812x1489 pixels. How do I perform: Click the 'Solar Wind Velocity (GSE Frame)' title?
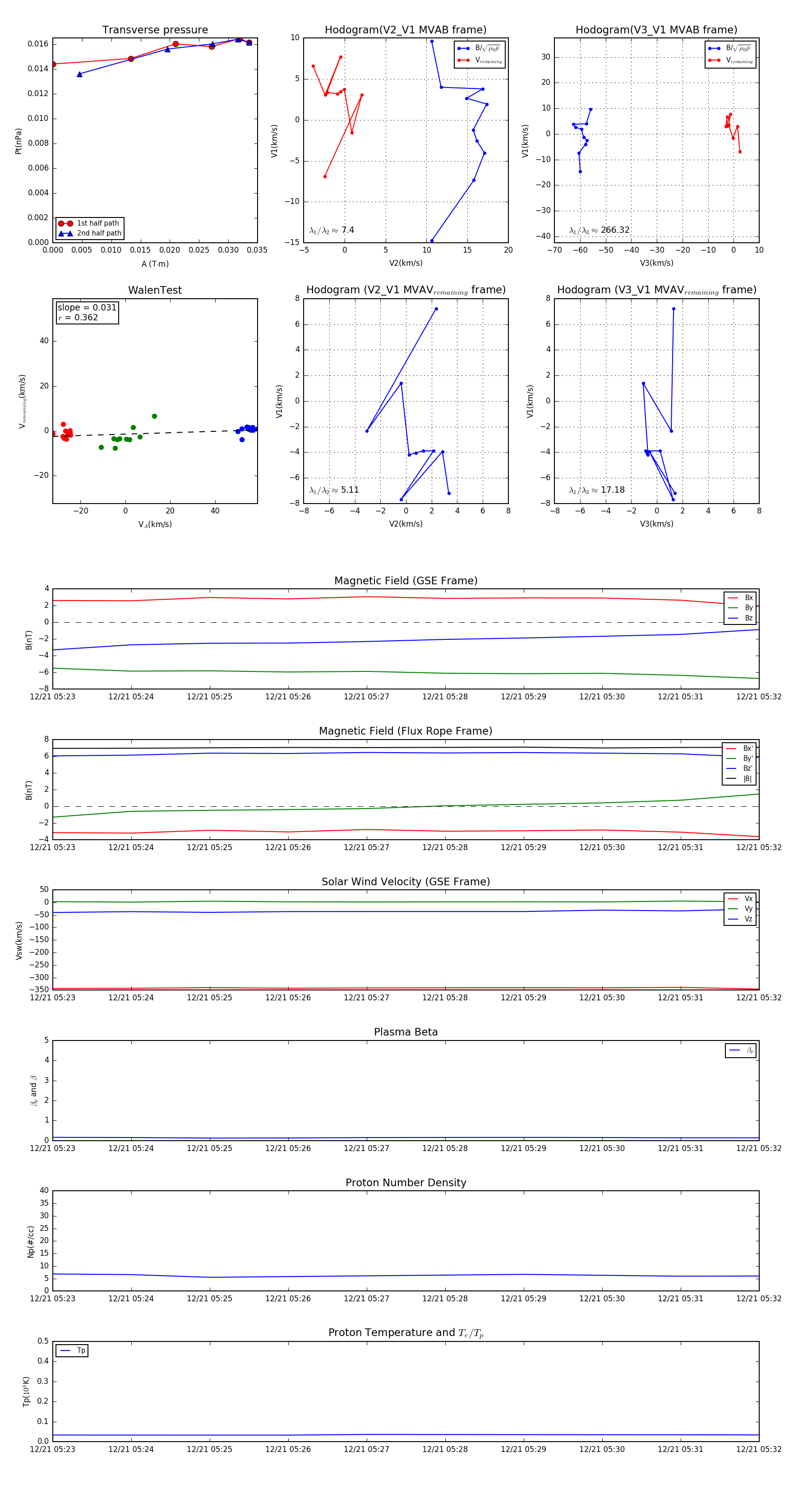pyautogui.click(x=406, y=882)
